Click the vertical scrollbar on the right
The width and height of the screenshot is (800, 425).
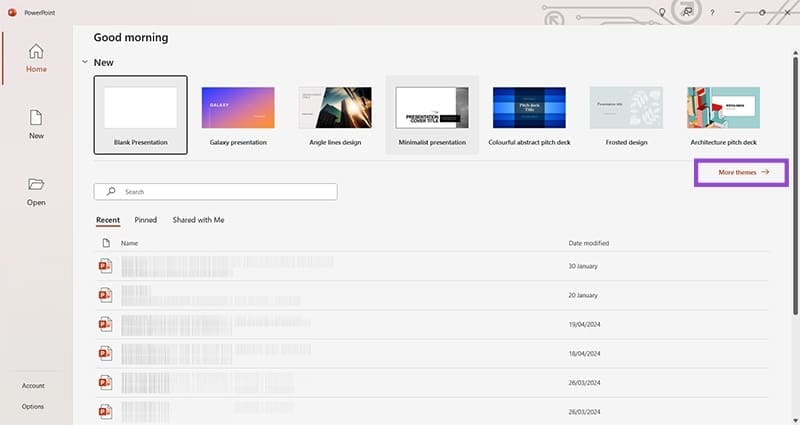coord(795,186)
